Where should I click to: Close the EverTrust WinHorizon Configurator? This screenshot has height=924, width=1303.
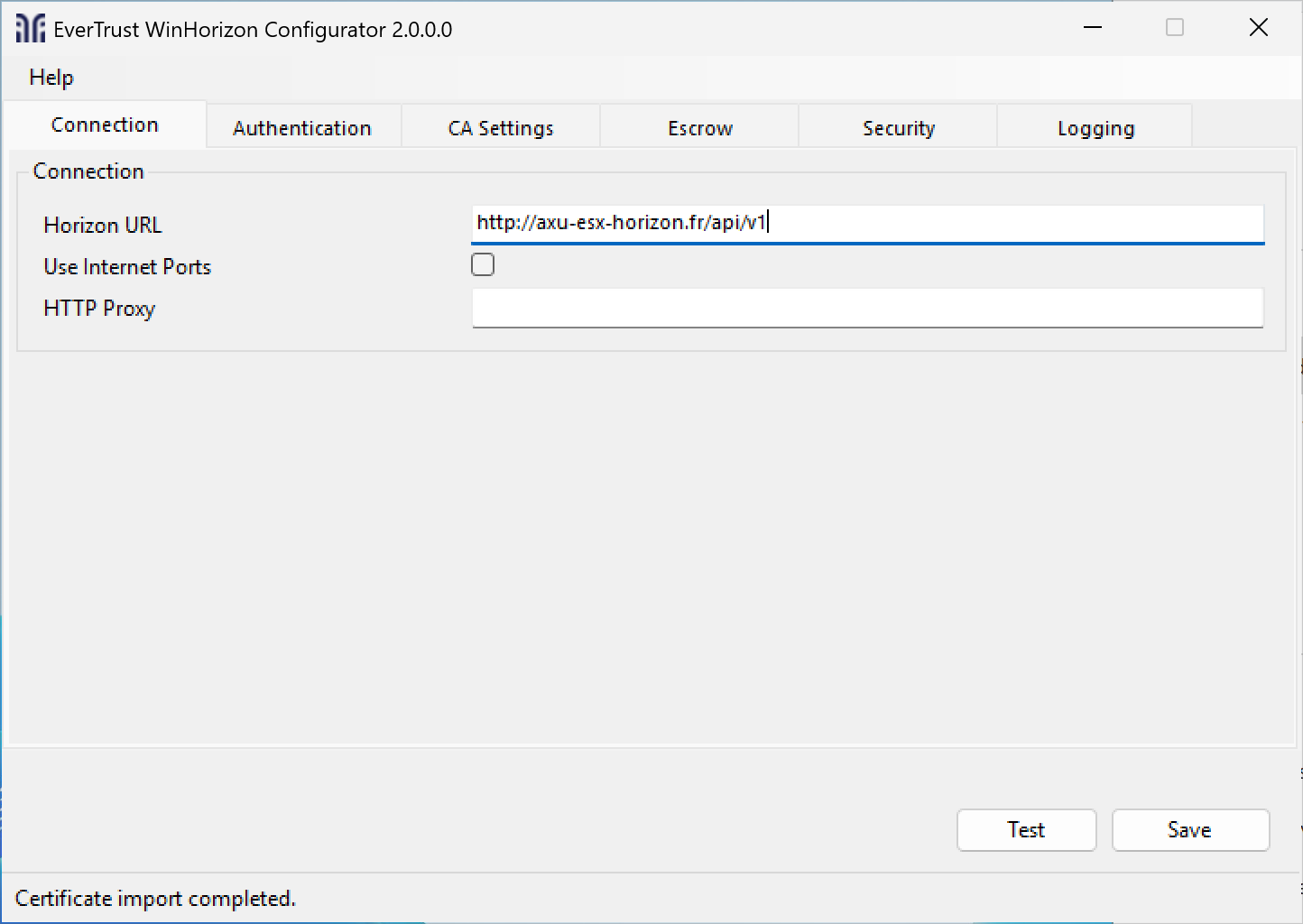[1259, 27]
